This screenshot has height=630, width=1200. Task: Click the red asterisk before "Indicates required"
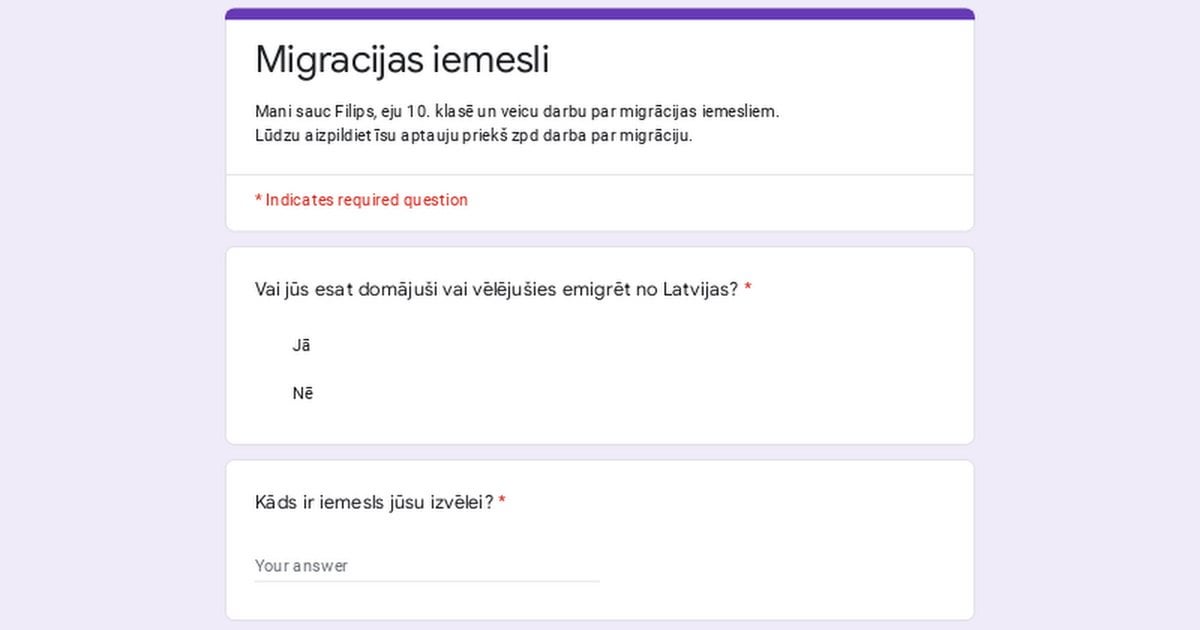click(x=258, y=200)
